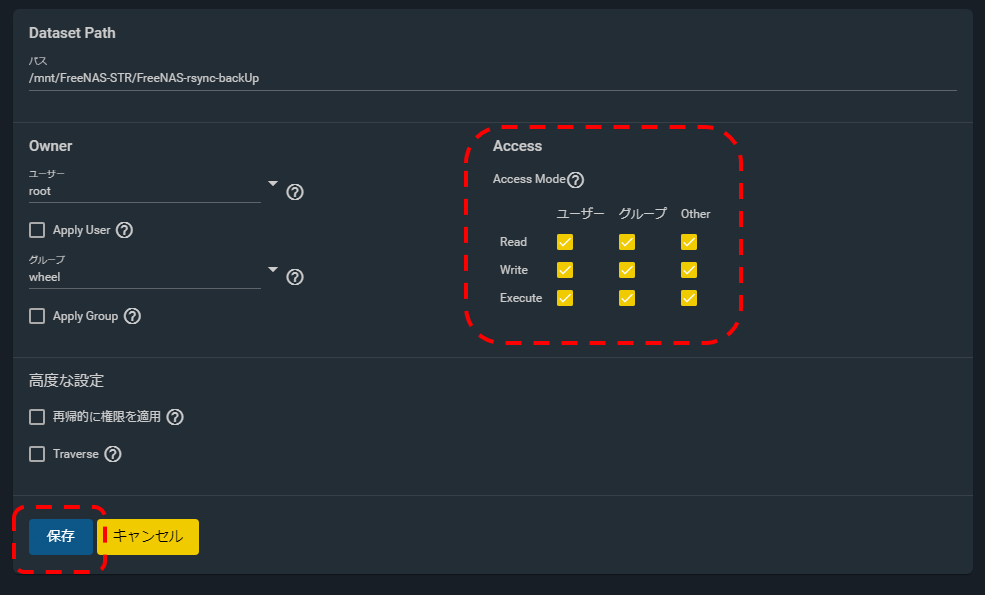Viewport: 985px width, 595px height.
Task: Expand the グループ wheel dropdown arrow
Action: click(273, 270)
